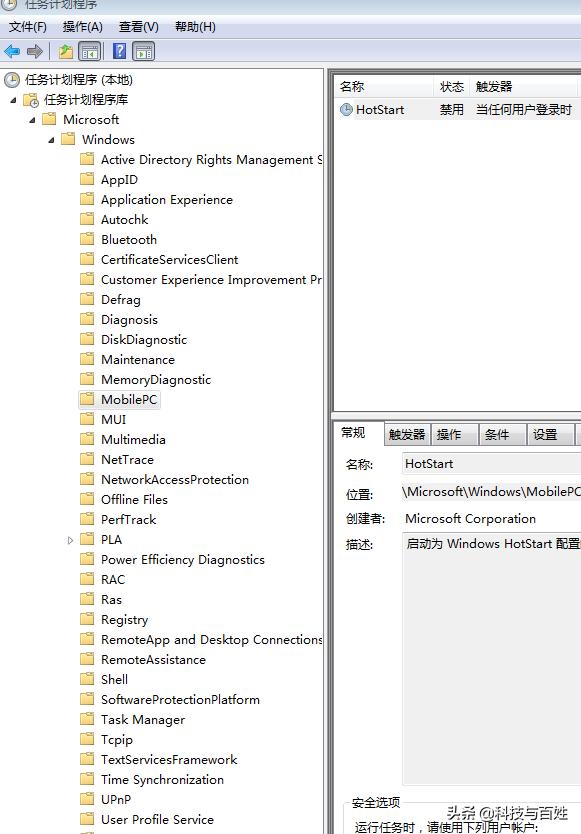Select the User Profile Service folder

[157, 820]
